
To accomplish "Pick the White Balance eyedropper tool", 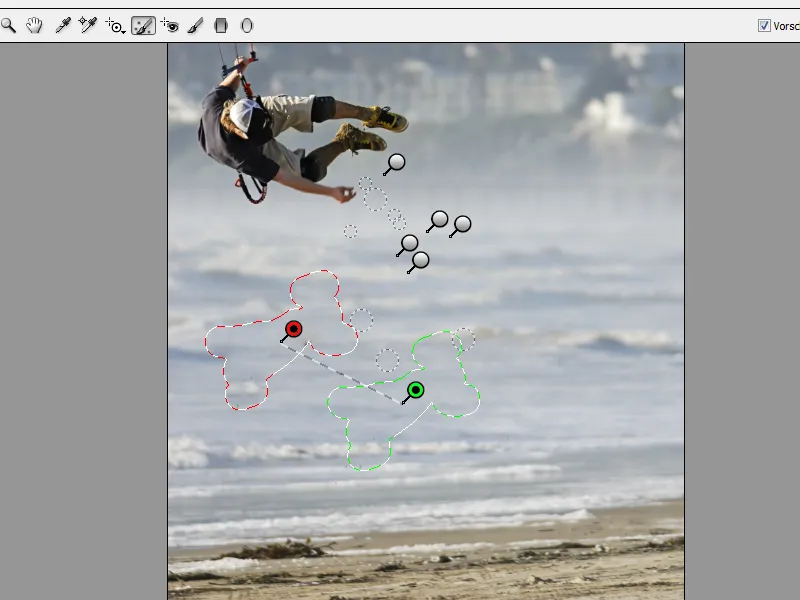I will (63, 25).
